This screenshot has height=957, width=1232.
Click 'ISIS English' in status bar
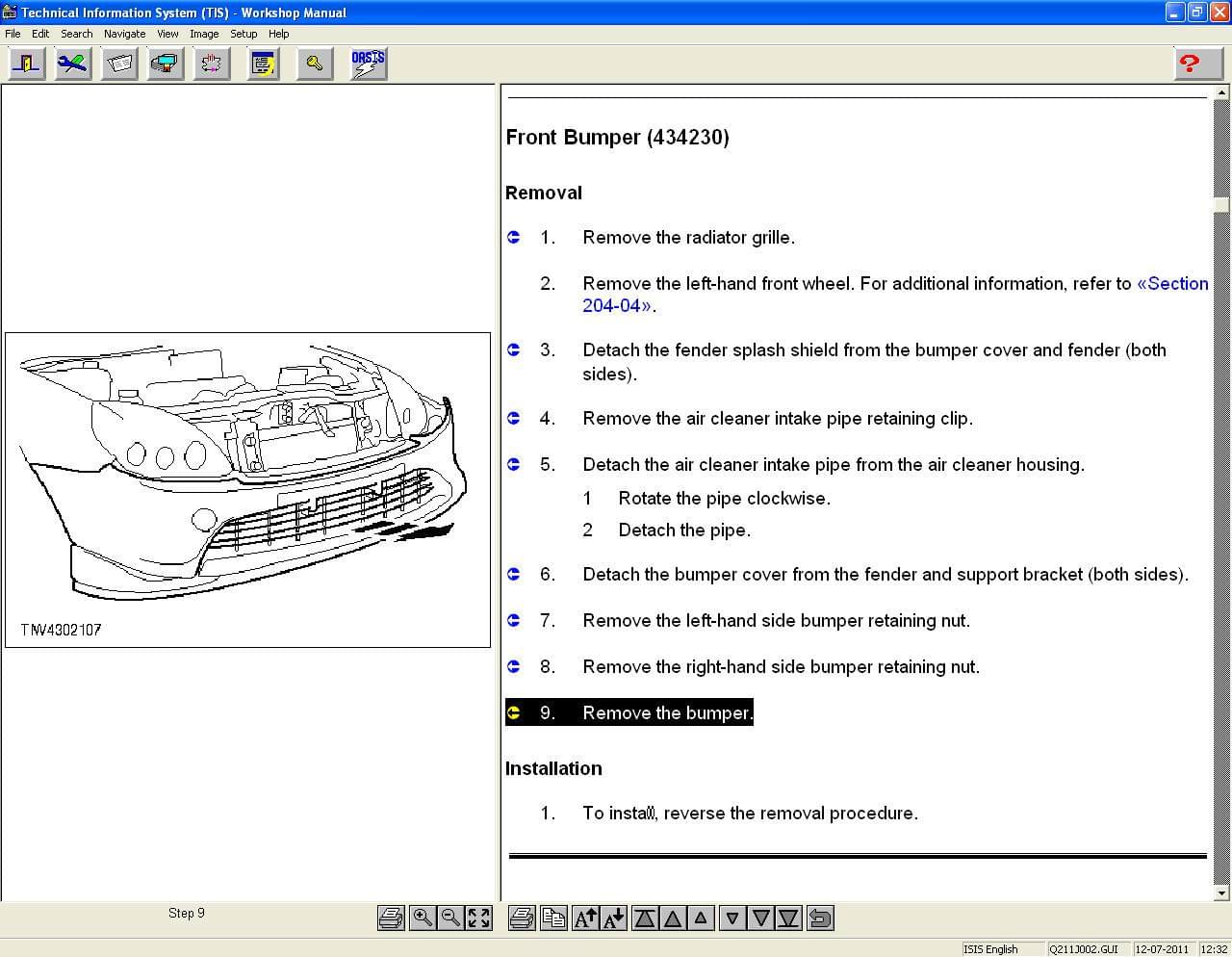click(990, 949)
